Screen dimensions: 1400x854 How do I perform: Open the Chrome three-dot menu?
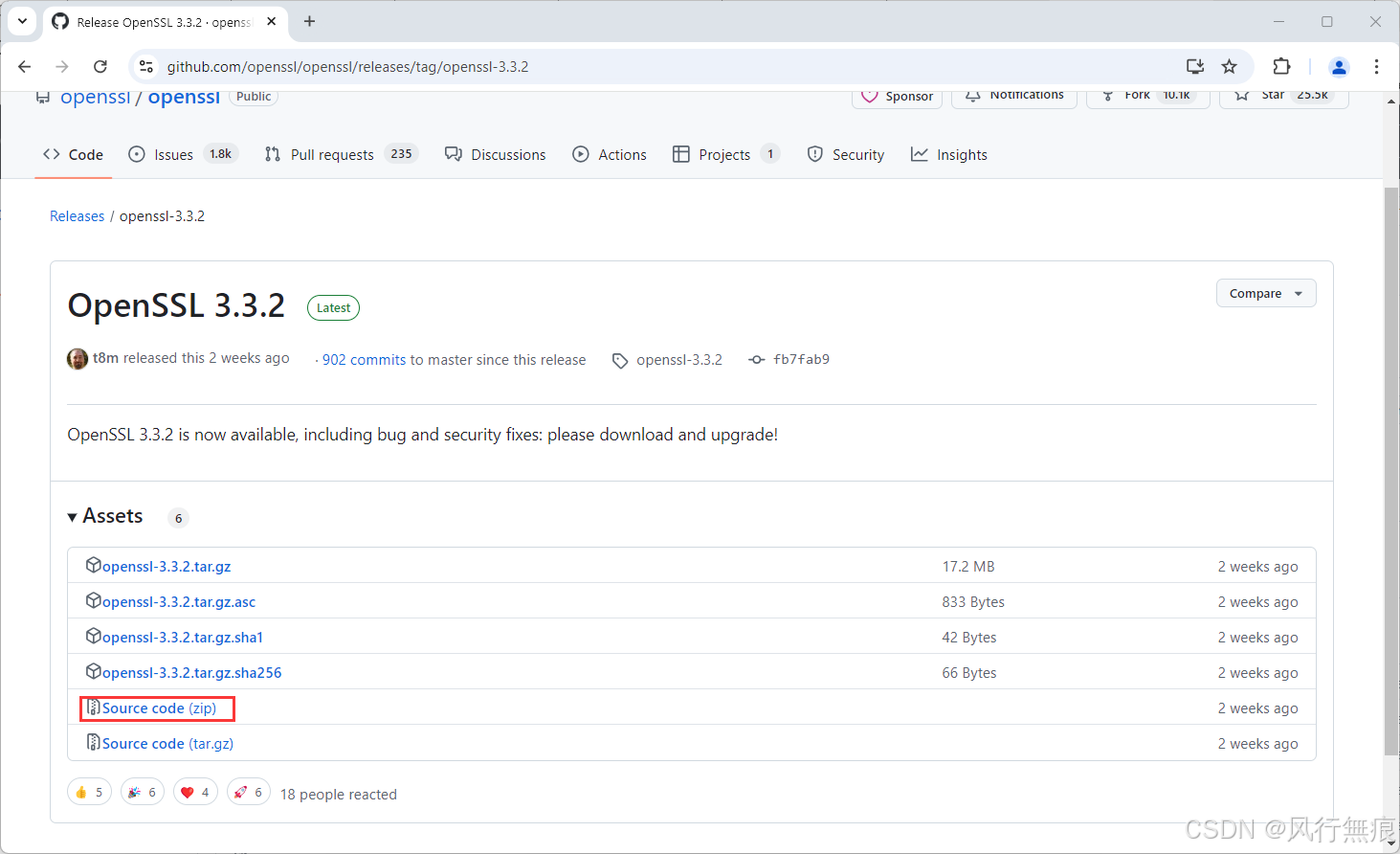pyautogui.click(x=1376, y=66)
